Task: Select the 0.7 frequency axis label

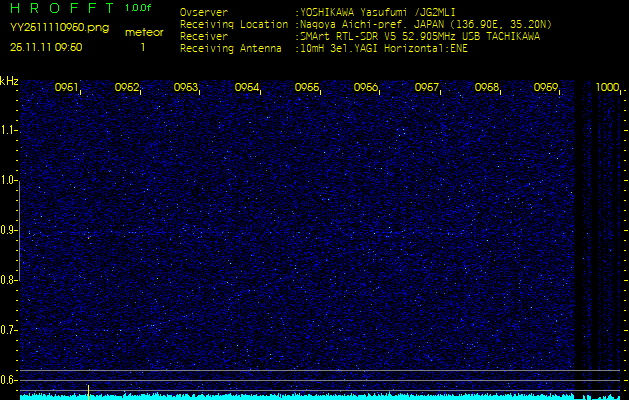Action: tap(9, 329)
